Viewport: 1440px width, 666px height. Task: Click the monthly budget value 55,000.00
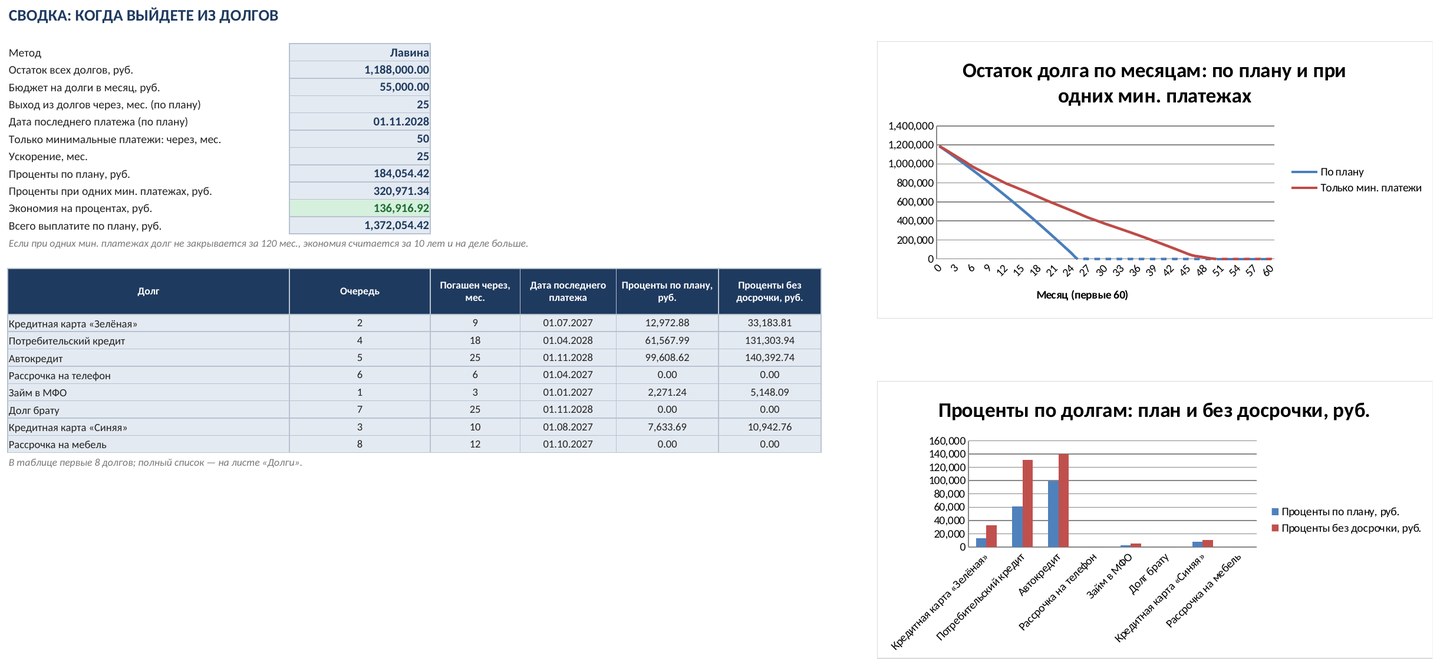360,87
